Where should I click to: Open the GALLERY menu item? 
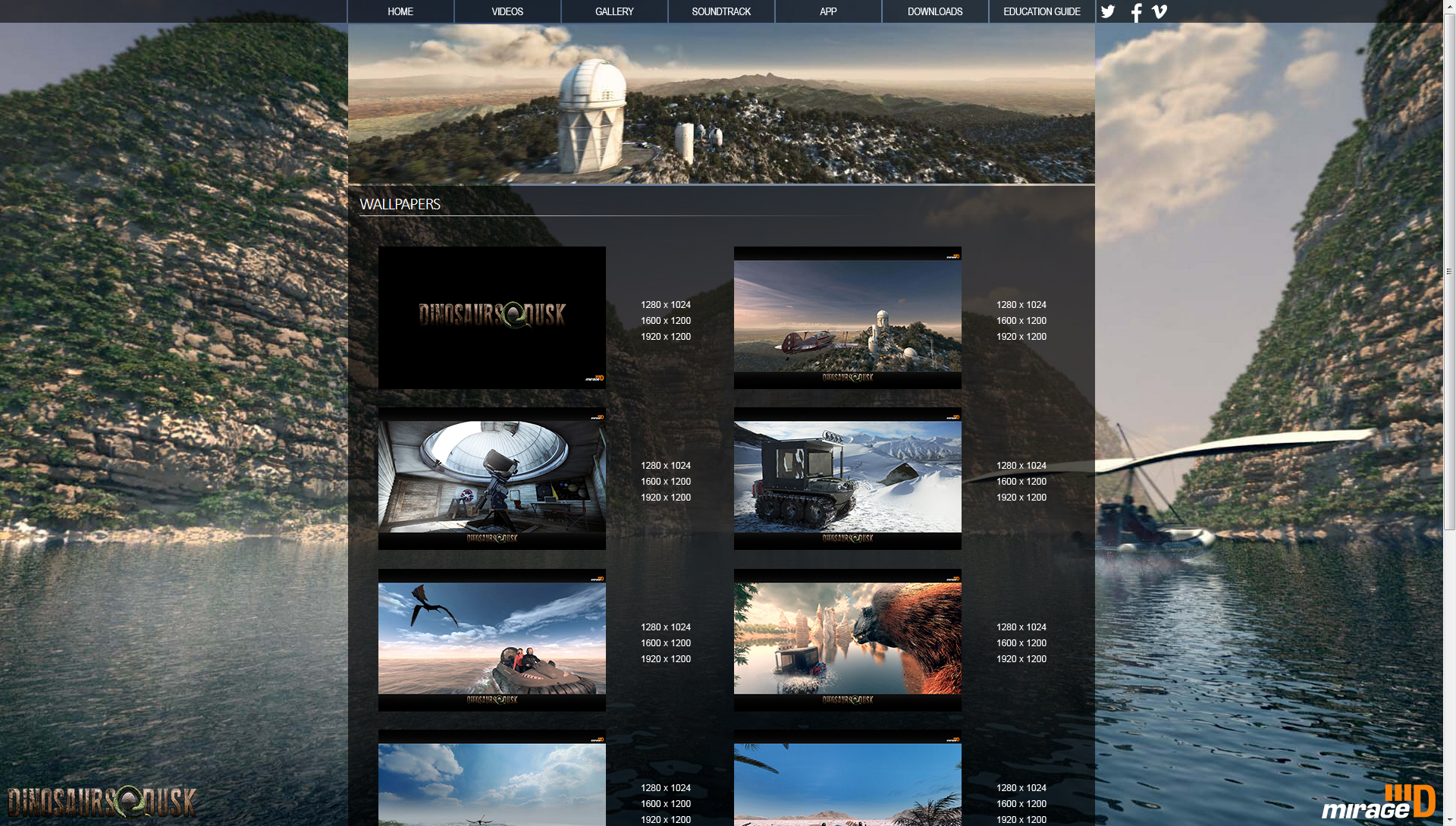[614, 11]
